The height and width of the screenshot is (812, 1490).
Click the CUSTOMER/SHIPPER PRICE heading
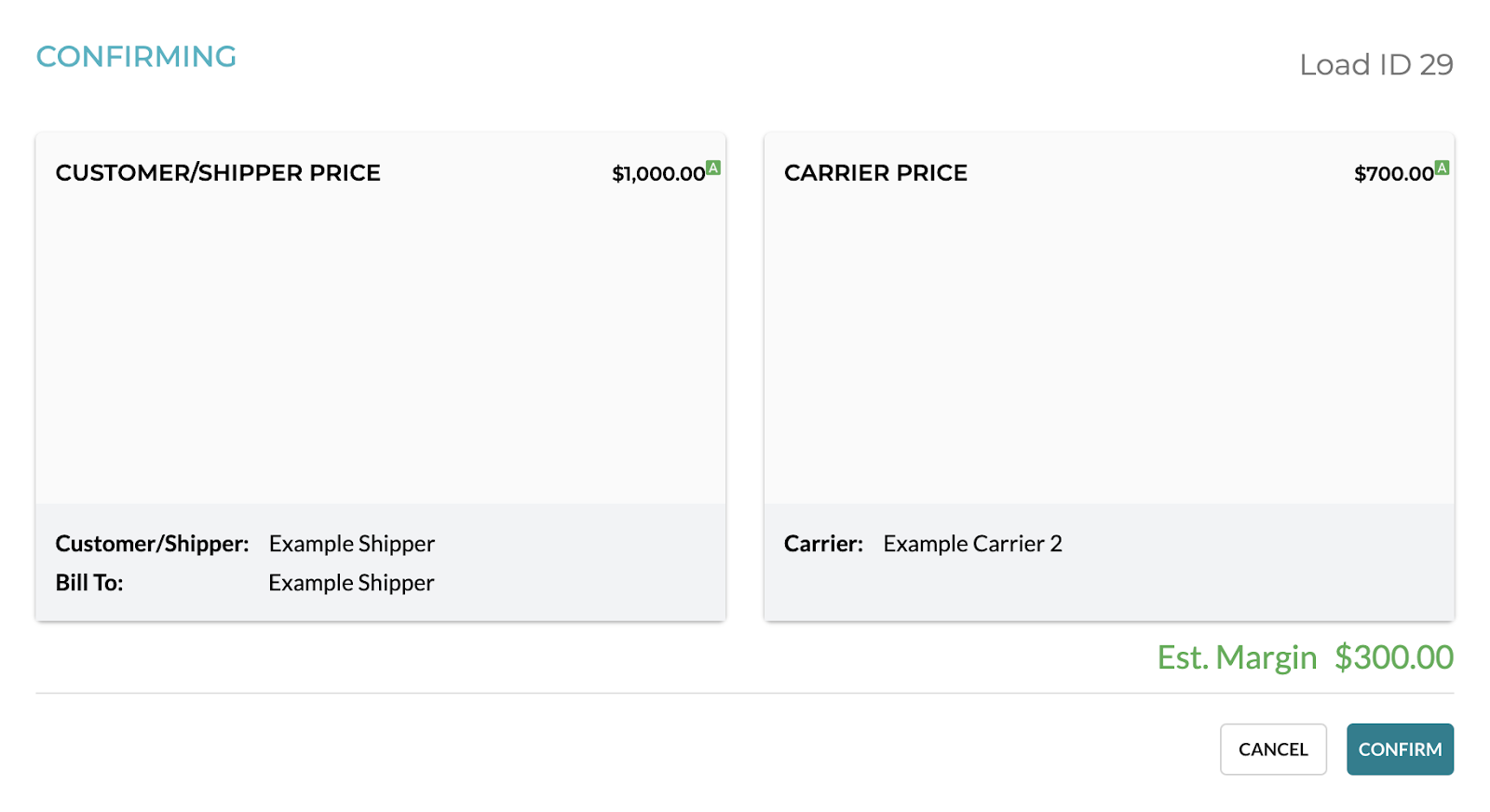(218, 172)
